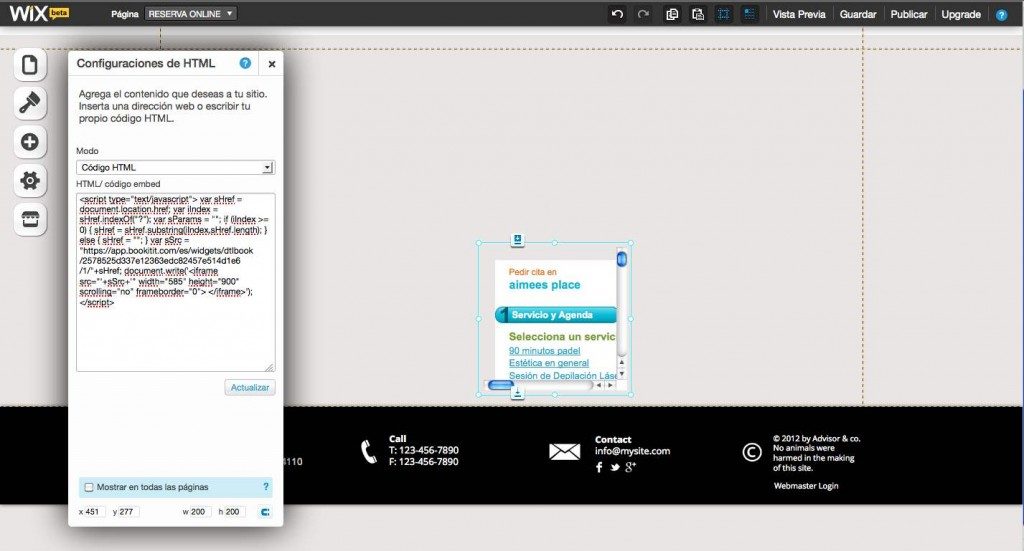Click widget scrollbar left arrow
This screenshot has width=1024, height=551.
coord(599,385)
